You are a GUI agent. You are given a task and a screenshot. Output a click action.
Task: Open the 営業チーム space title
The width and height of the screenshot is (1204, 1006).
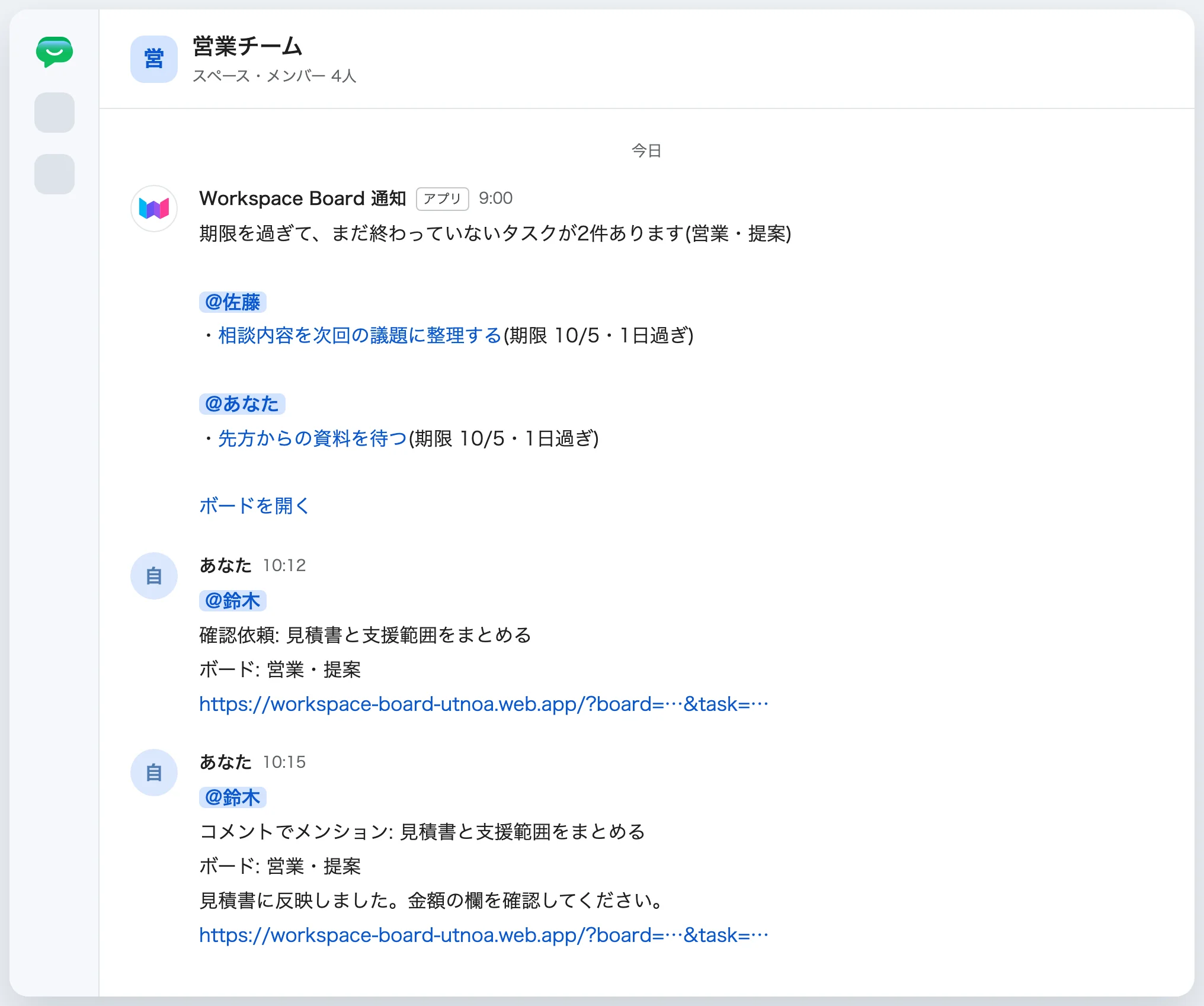pos(248,46)
